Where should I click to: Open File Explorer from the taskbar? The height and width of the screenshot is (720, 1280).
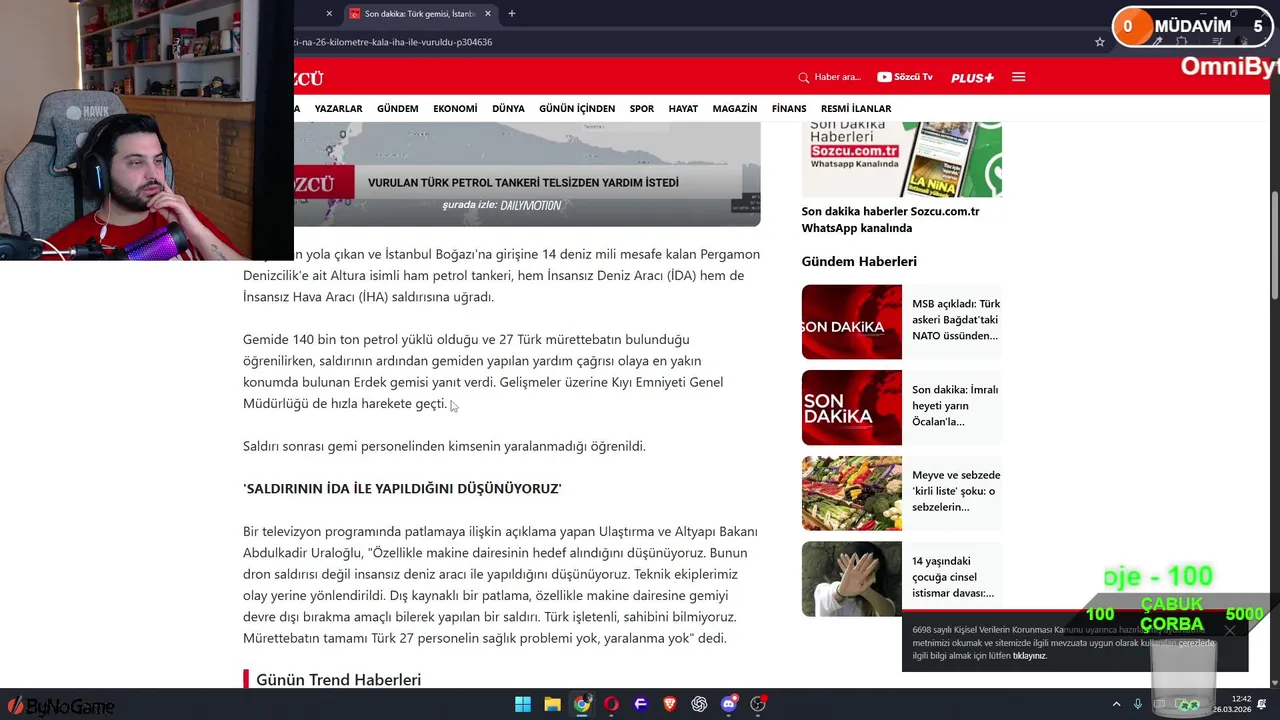pyautogui.click(x=552, y=704)
